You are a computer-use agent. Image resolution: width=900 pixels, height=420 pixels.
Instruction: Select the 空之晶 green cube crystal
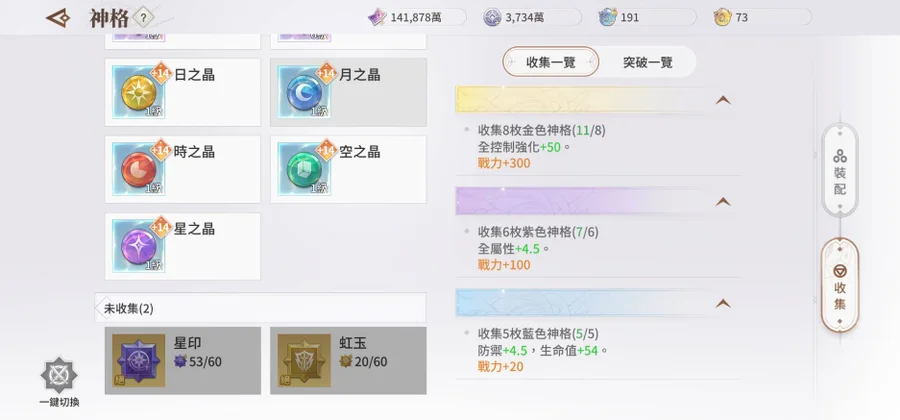tap(304, 169)
